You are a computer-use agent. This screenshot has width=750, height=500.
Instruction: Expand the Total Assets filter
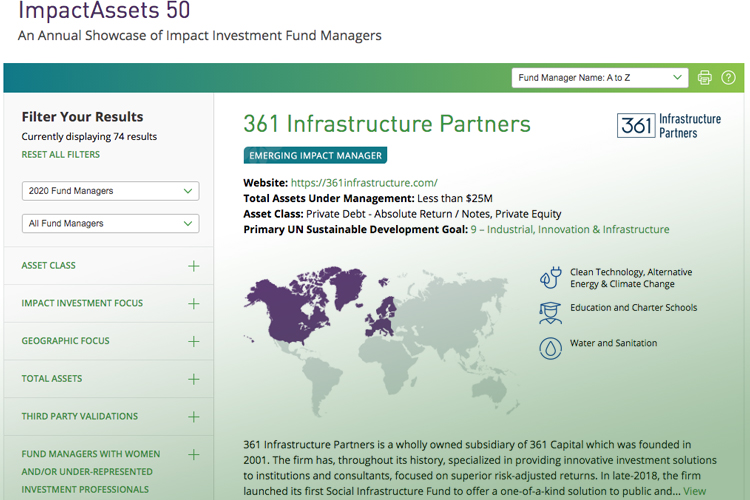pyautogui.click(x=193, y=379)
